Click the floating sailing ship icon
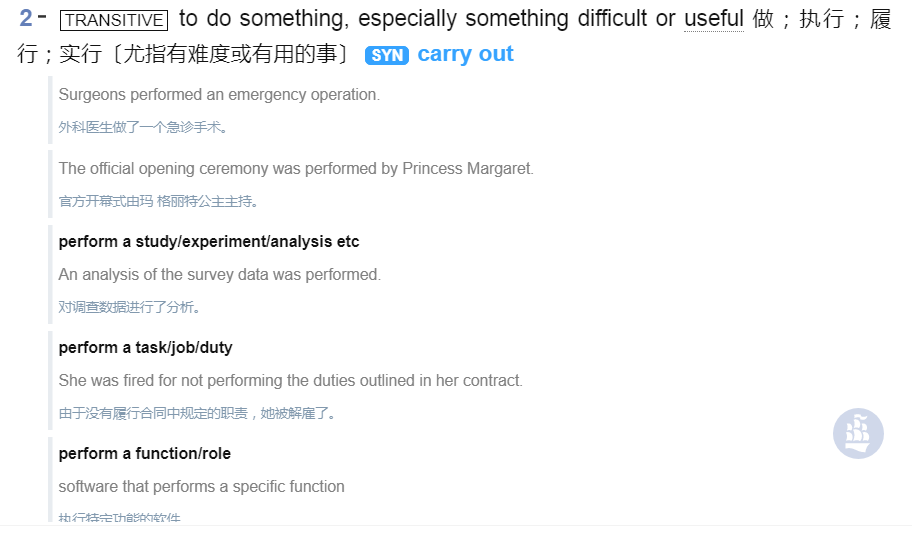This screenshot has height=536, width=912. tap(858, 434)
